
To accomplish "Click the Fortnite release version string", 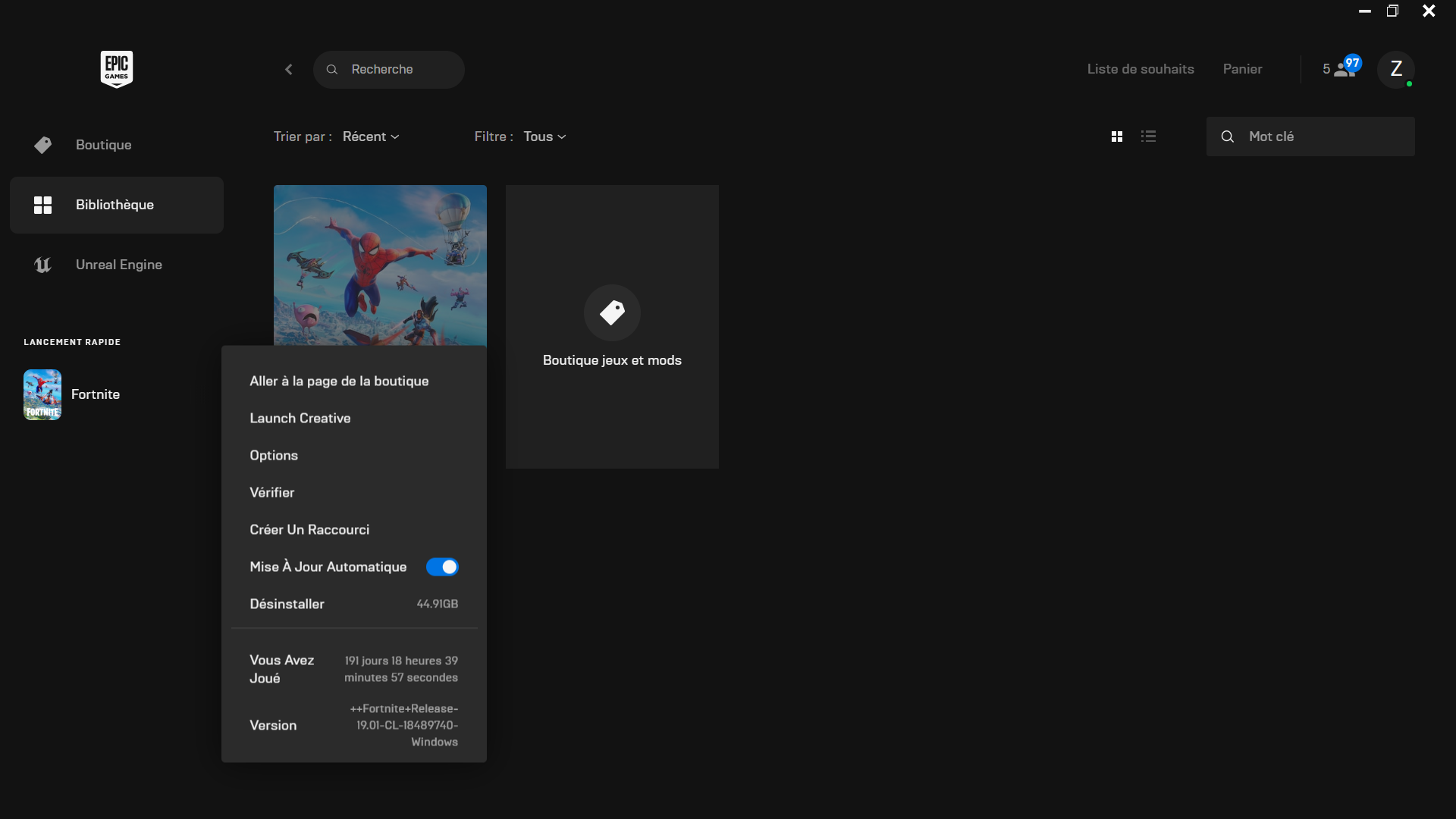I will pos(404,726).
